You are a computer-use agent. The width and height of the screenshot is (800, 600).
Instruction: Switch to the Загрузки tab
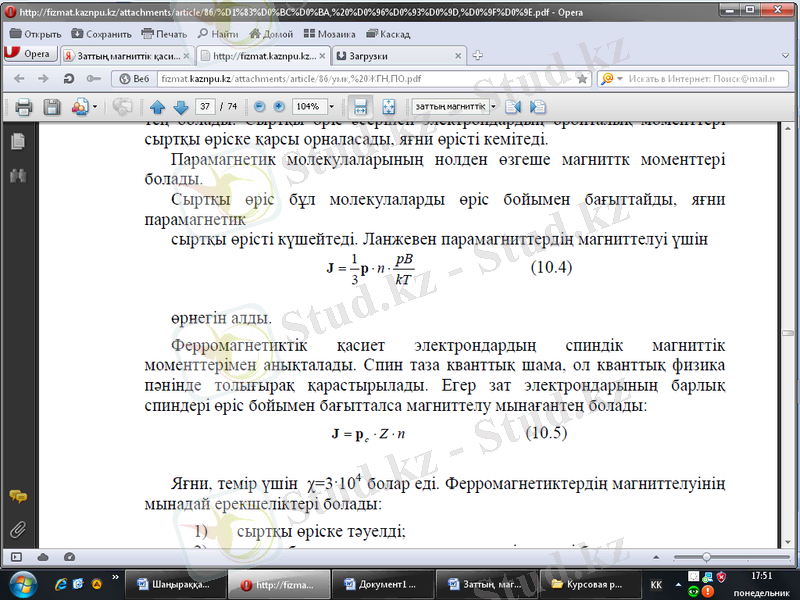tap(399, 56)
